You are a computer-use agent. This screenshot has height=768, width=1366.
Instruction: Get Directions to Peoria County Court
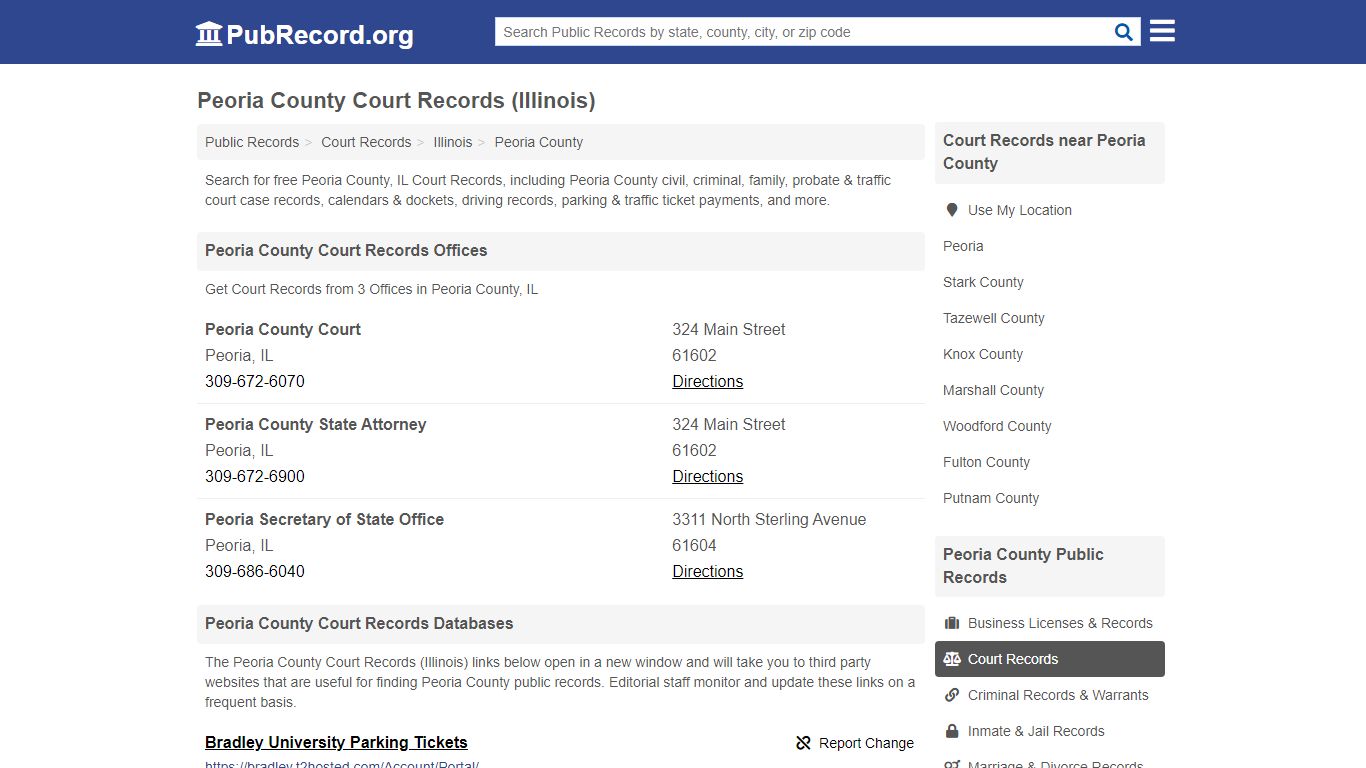707,381
